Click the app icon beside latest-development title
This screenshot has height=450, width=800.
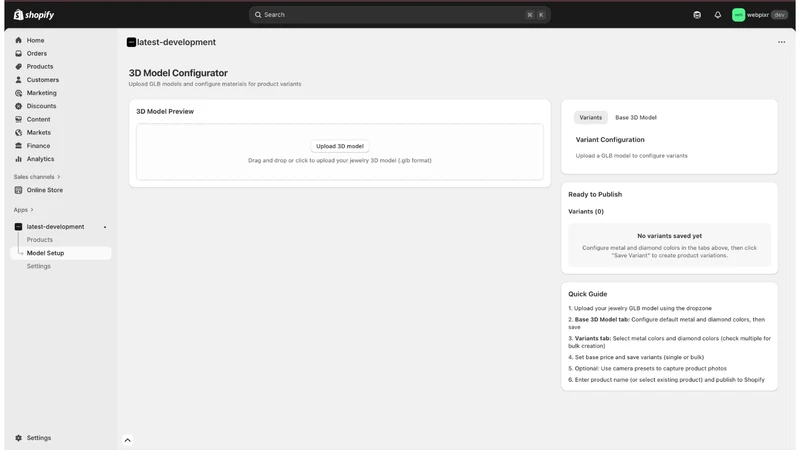click(x=131, y=42)
